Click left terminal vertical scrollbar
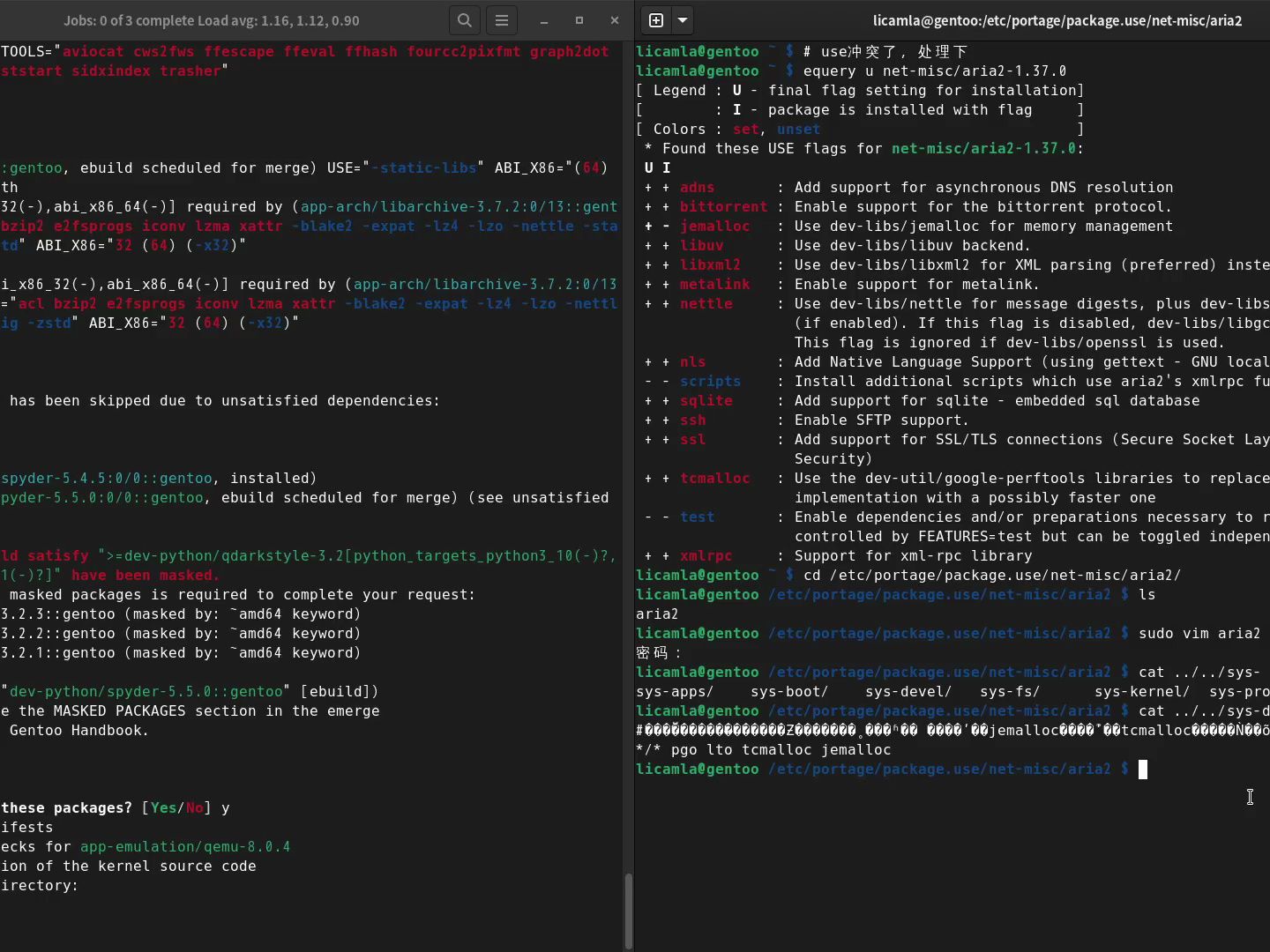Image resolution: width=1270 pixels, height=952 pixels. click(629, 911)
